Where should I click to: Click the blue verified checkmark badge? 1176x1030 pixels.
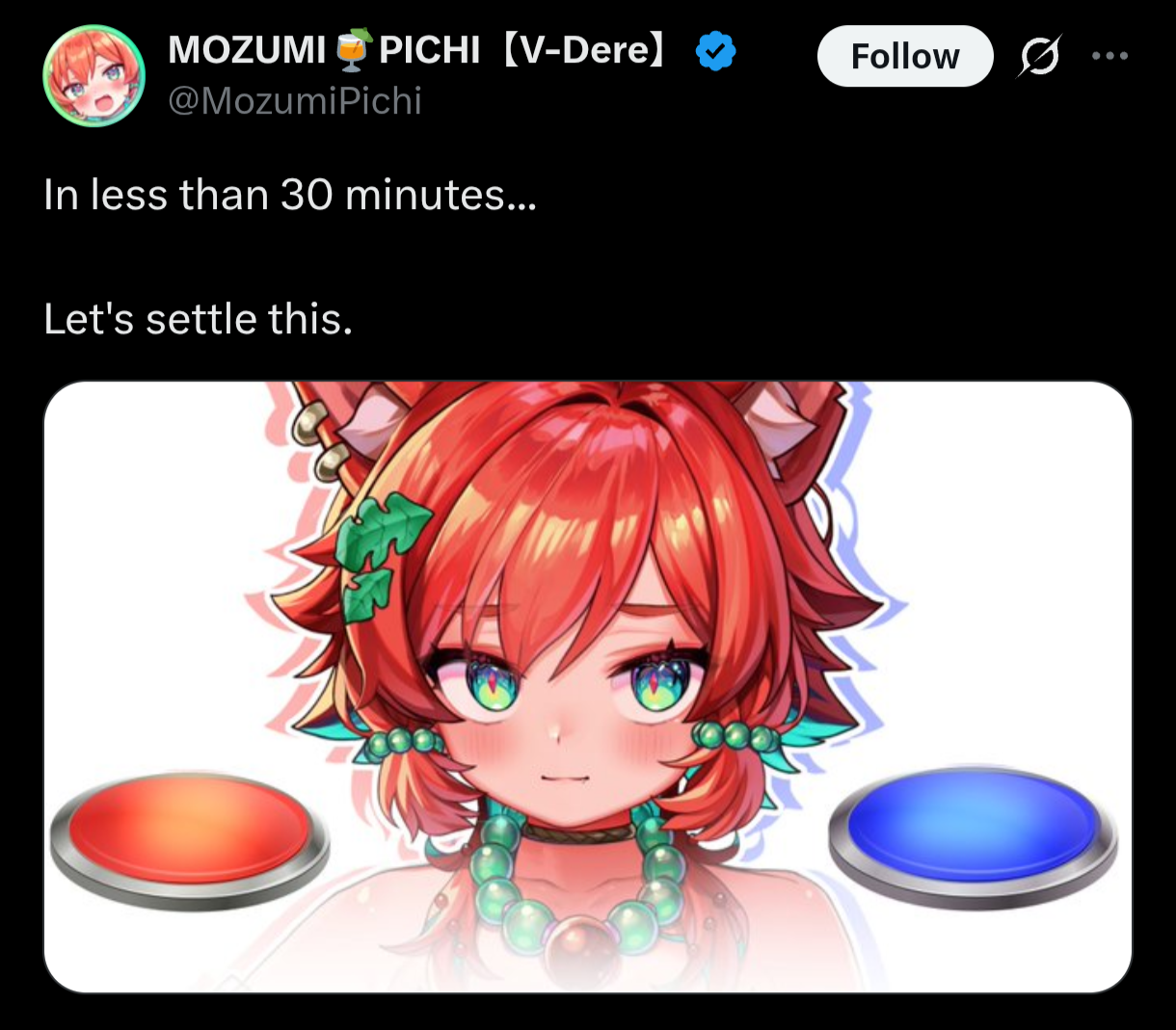715,51
